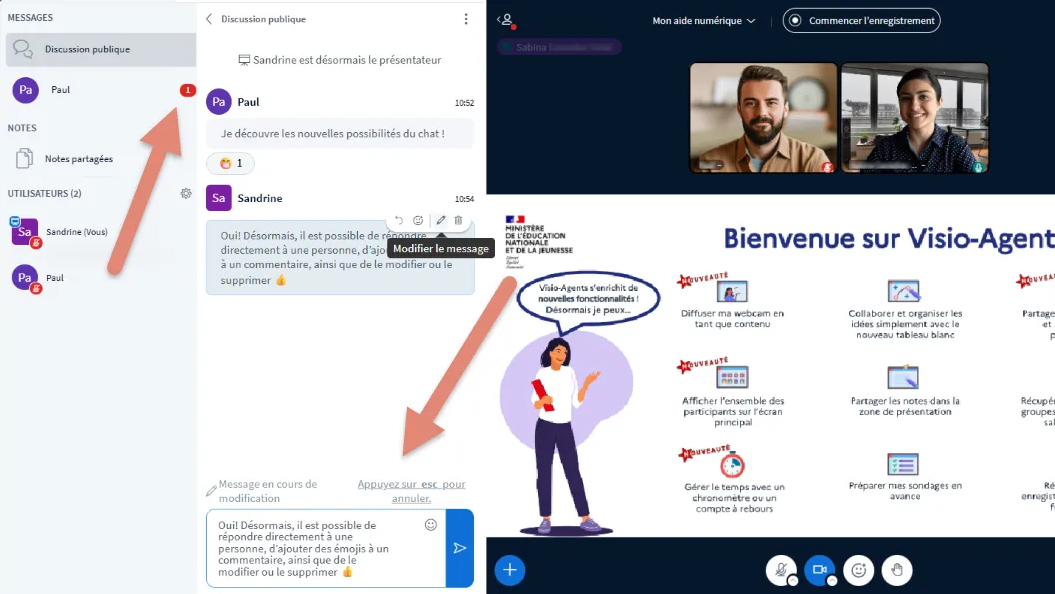Open the reactions smiley in bottom bar
This screenshot has width=1055, height=594.
pos(857,570)
